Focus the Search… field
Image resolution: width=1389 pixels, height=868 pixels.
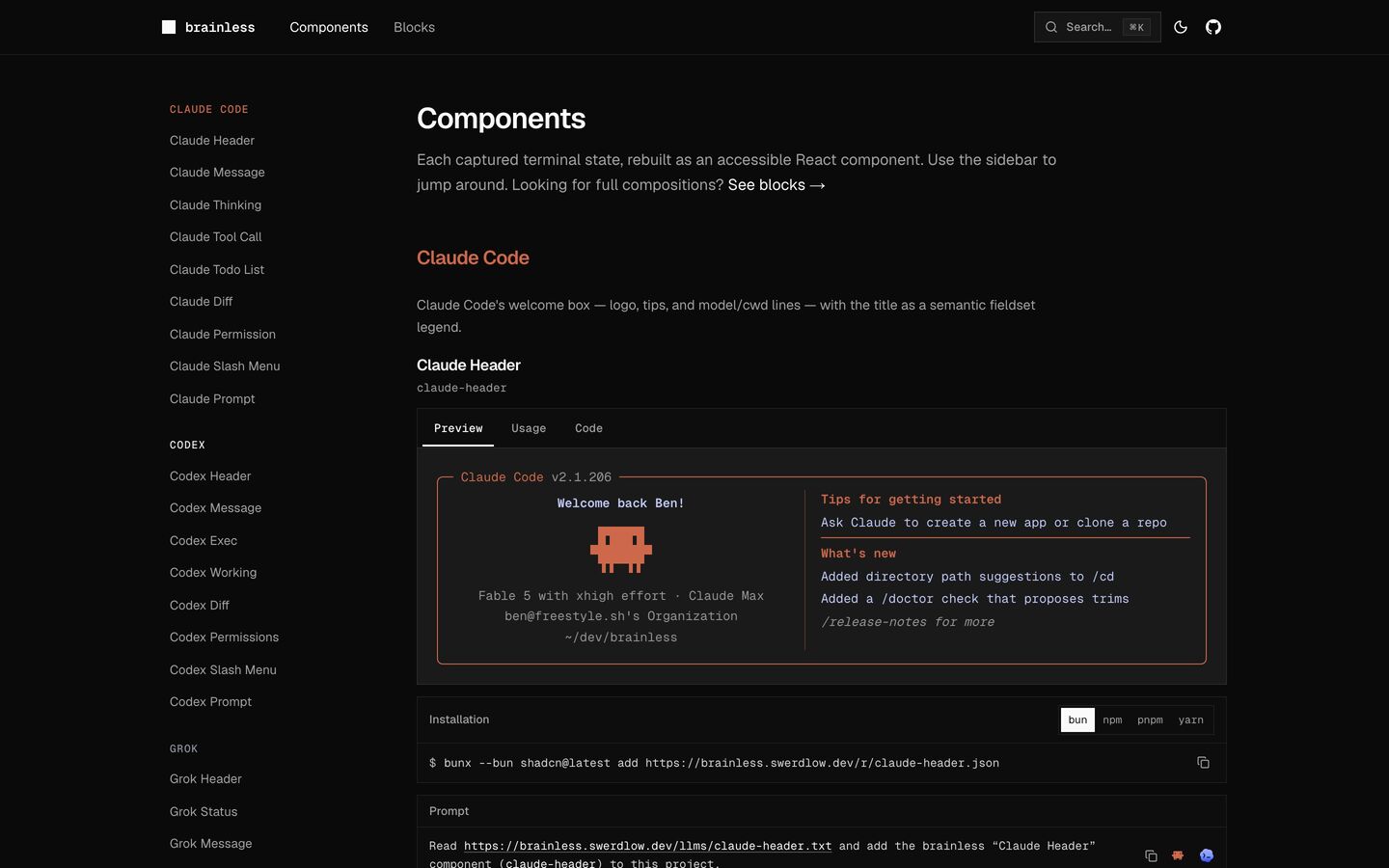1097,27
